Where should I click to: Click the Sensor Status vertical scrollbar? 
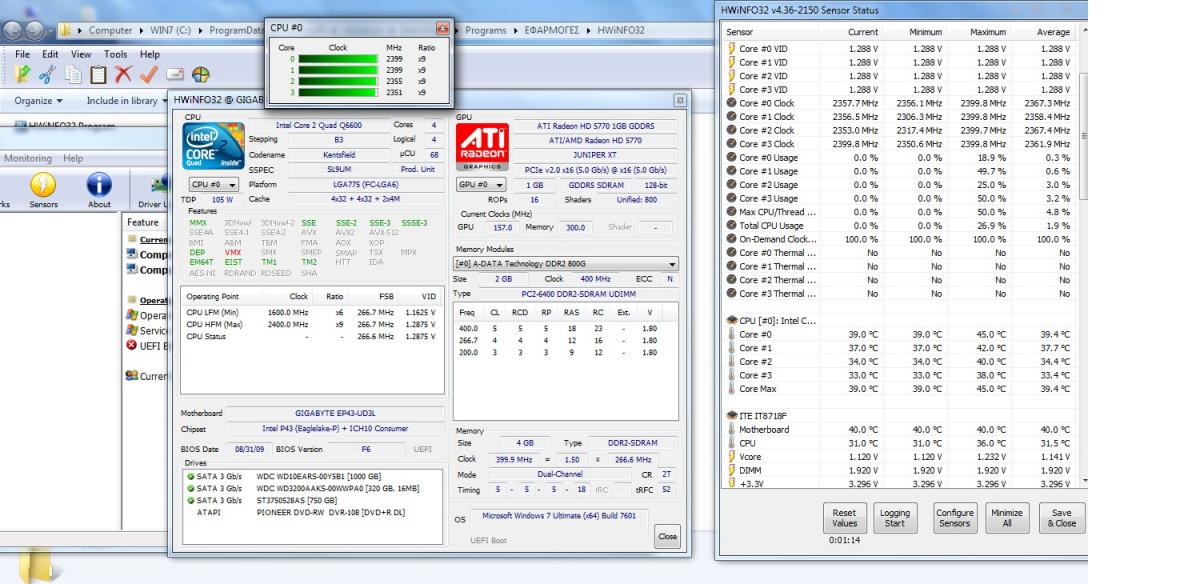coord(1084,255)
